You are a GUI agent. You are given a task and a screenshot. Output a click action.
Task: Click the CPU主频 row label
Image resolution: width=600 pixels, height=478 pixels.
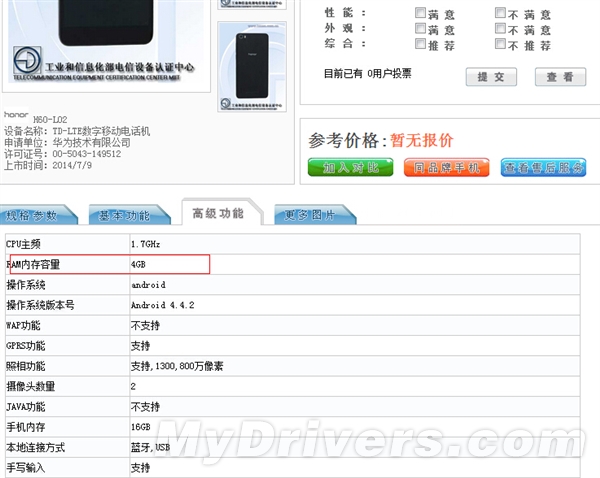click(24, 244)
